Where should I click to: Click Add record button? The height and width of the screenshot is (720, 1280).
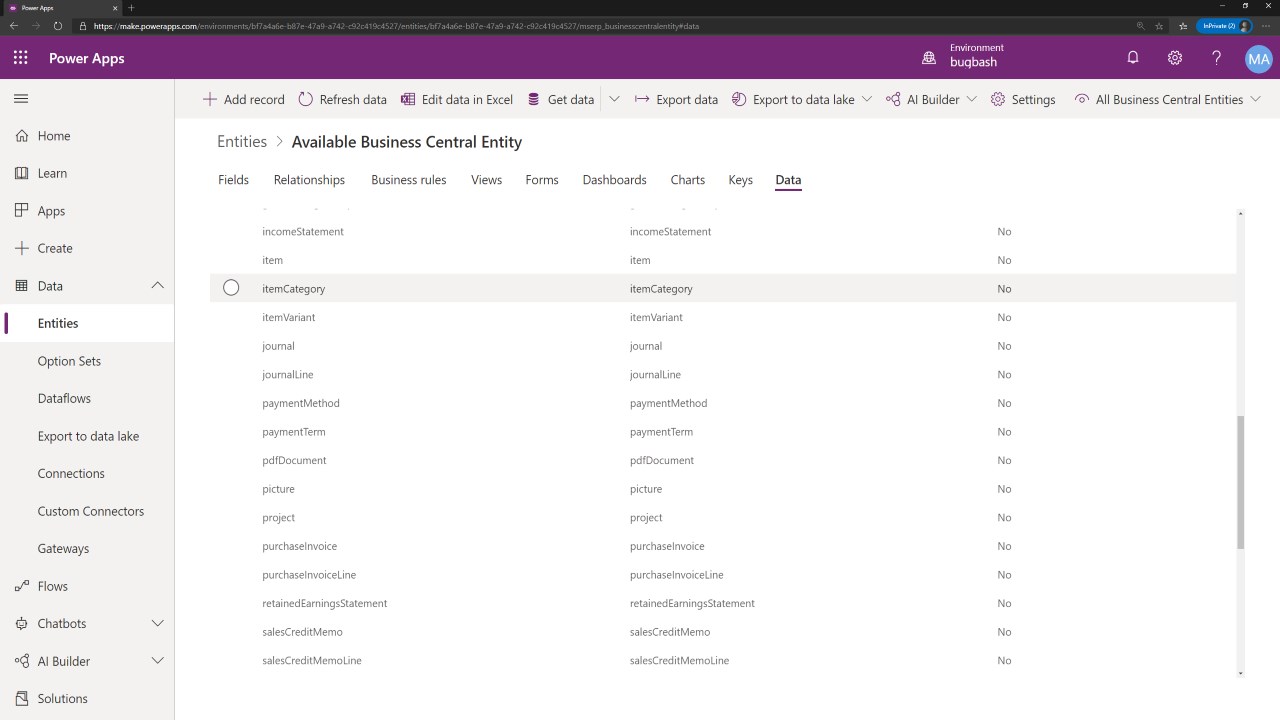click(243, 99)
